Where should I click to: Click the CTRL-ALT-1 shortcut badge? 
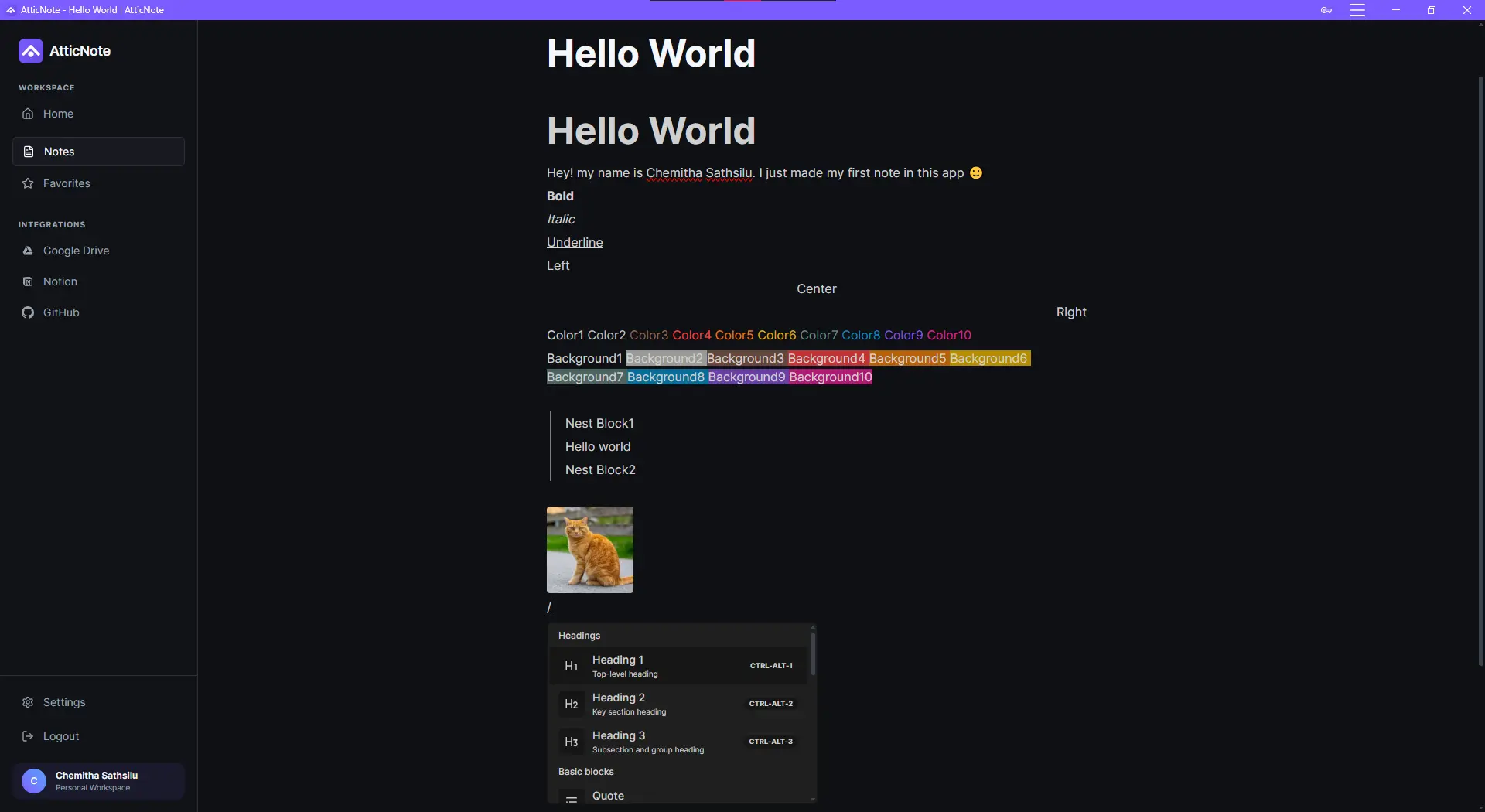point(771,666)
